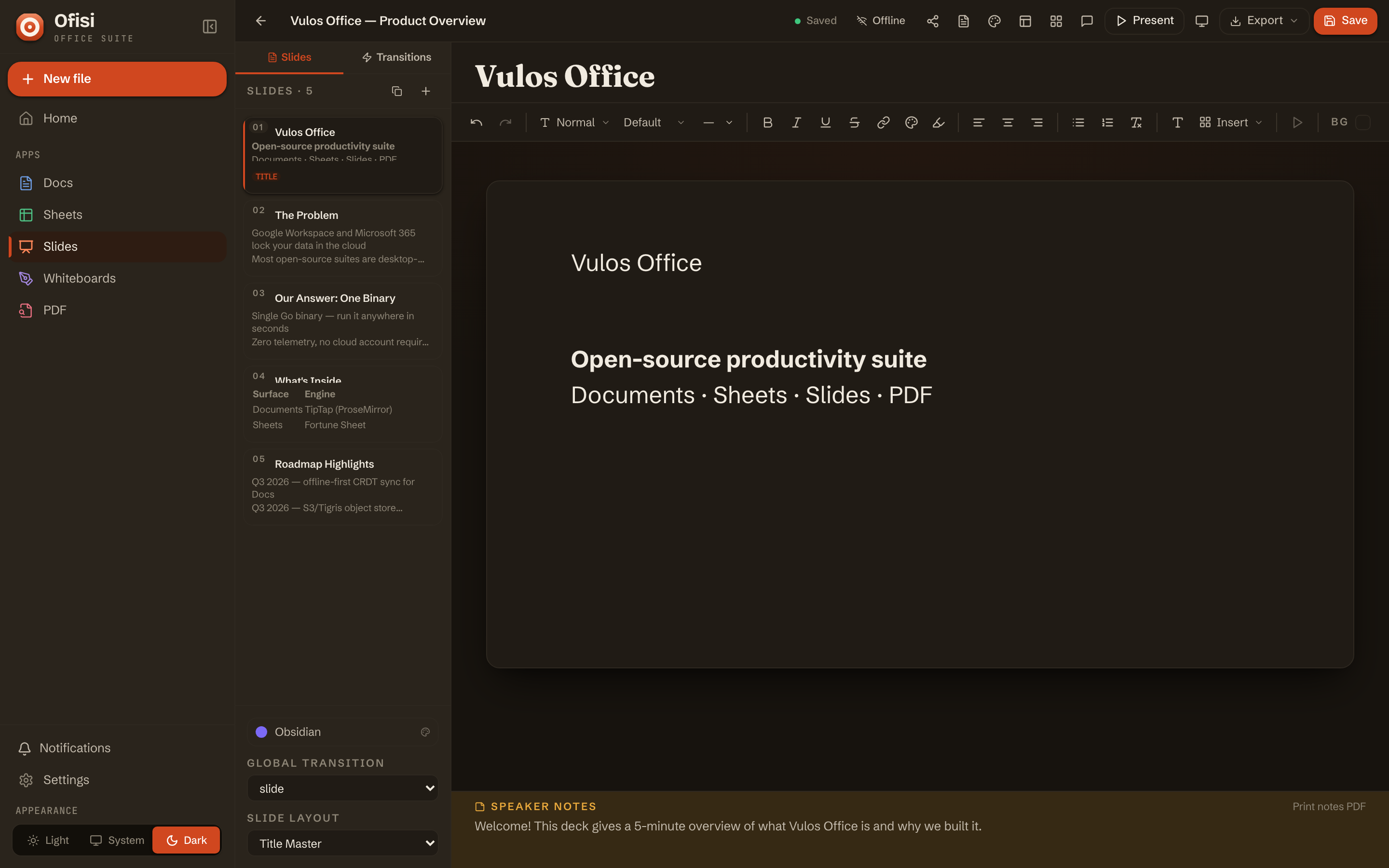The height and width of the screenshot is (868, 1389).
Task: Open the slide grid view icon
Action: click(1056, 21)
